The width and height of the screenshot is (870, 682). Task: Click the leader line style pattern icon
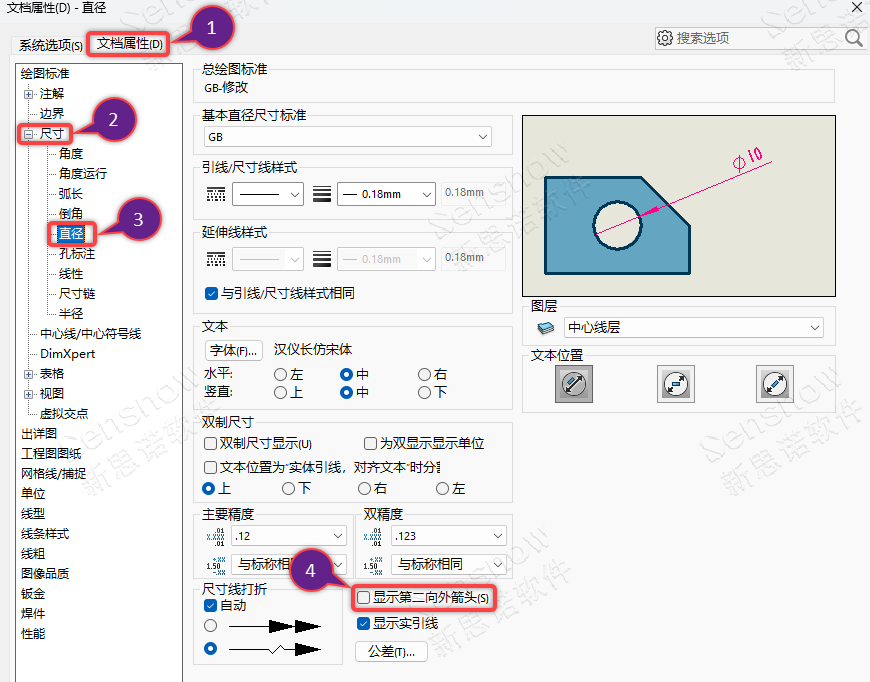pos(215,193)
